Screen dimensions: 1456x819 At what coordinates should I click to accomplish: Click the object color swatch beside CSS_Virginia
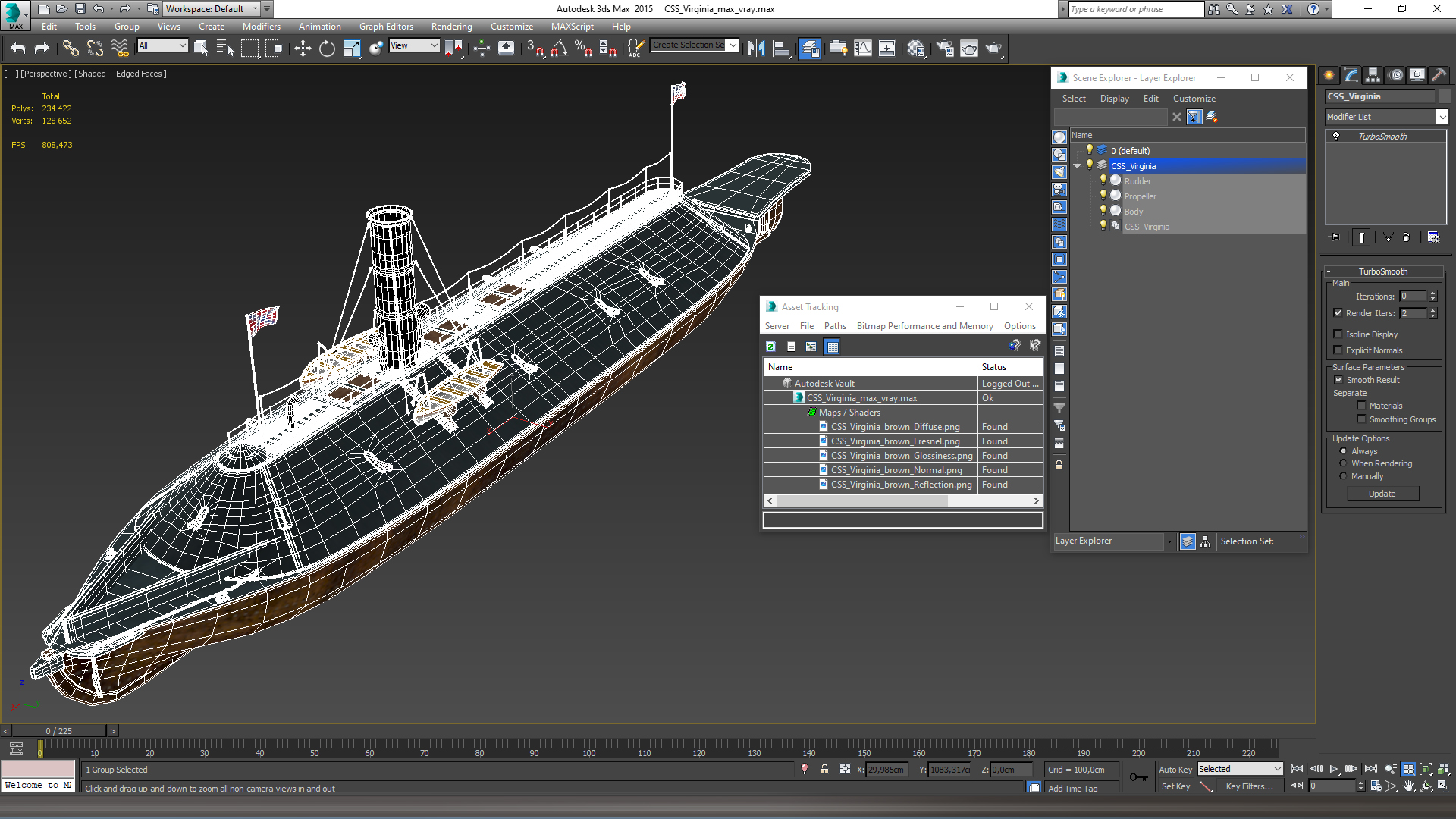(x=1444, y=96)
